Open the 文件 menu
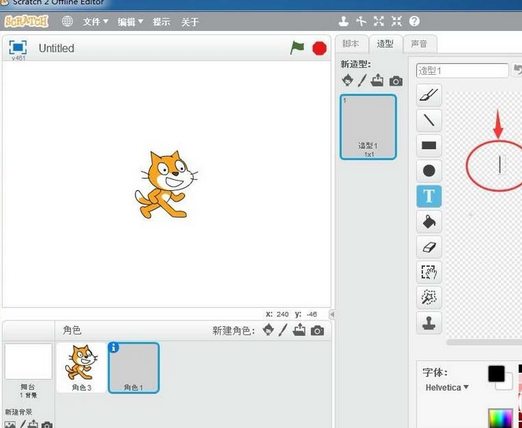This screenshot has height=428, width=522. pos(95,22)
